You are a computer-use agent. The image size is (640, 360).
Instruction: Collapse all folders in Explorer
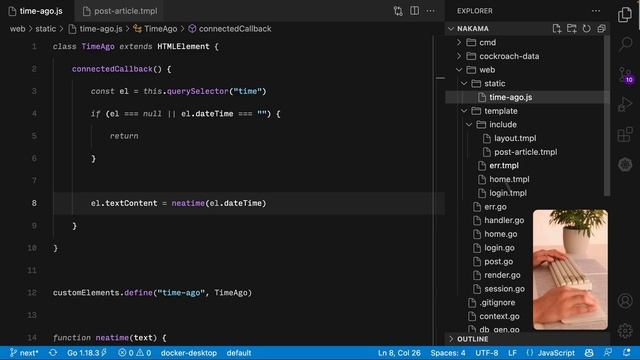point(601,29)
